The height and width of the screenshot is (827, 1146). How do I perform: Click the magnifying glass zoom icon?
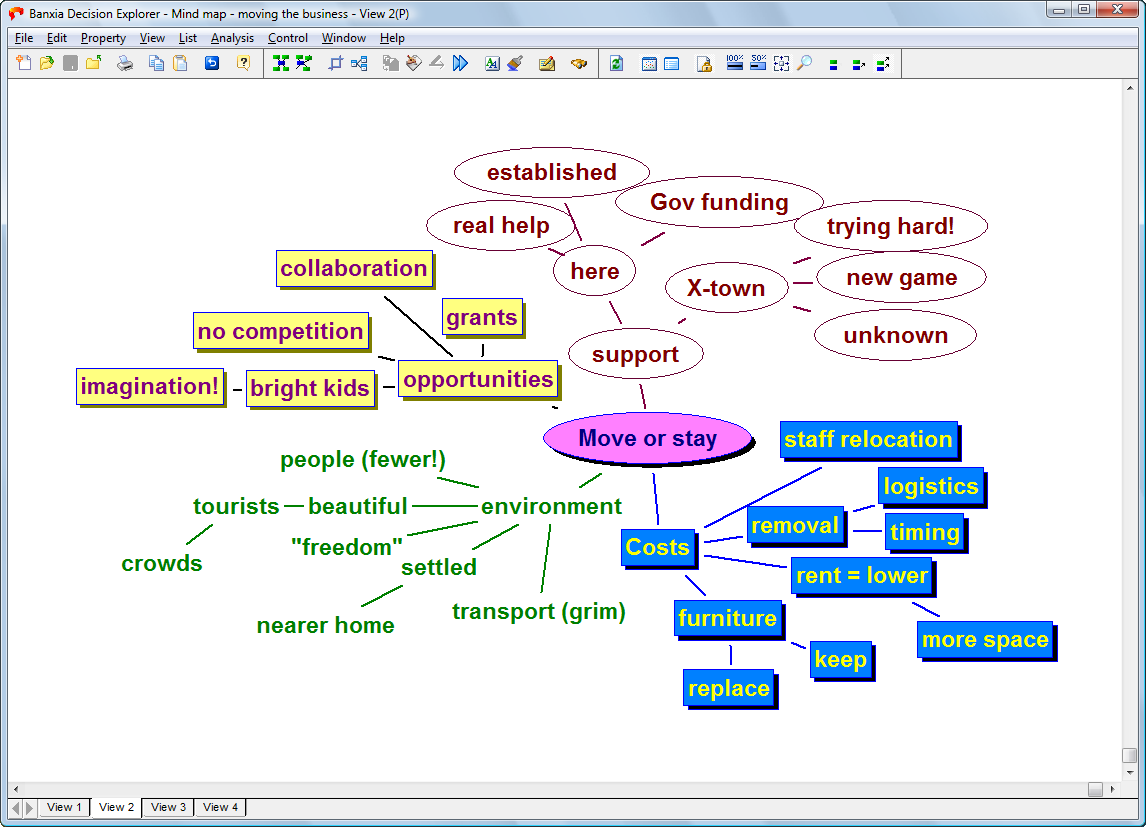pos(804,63)
